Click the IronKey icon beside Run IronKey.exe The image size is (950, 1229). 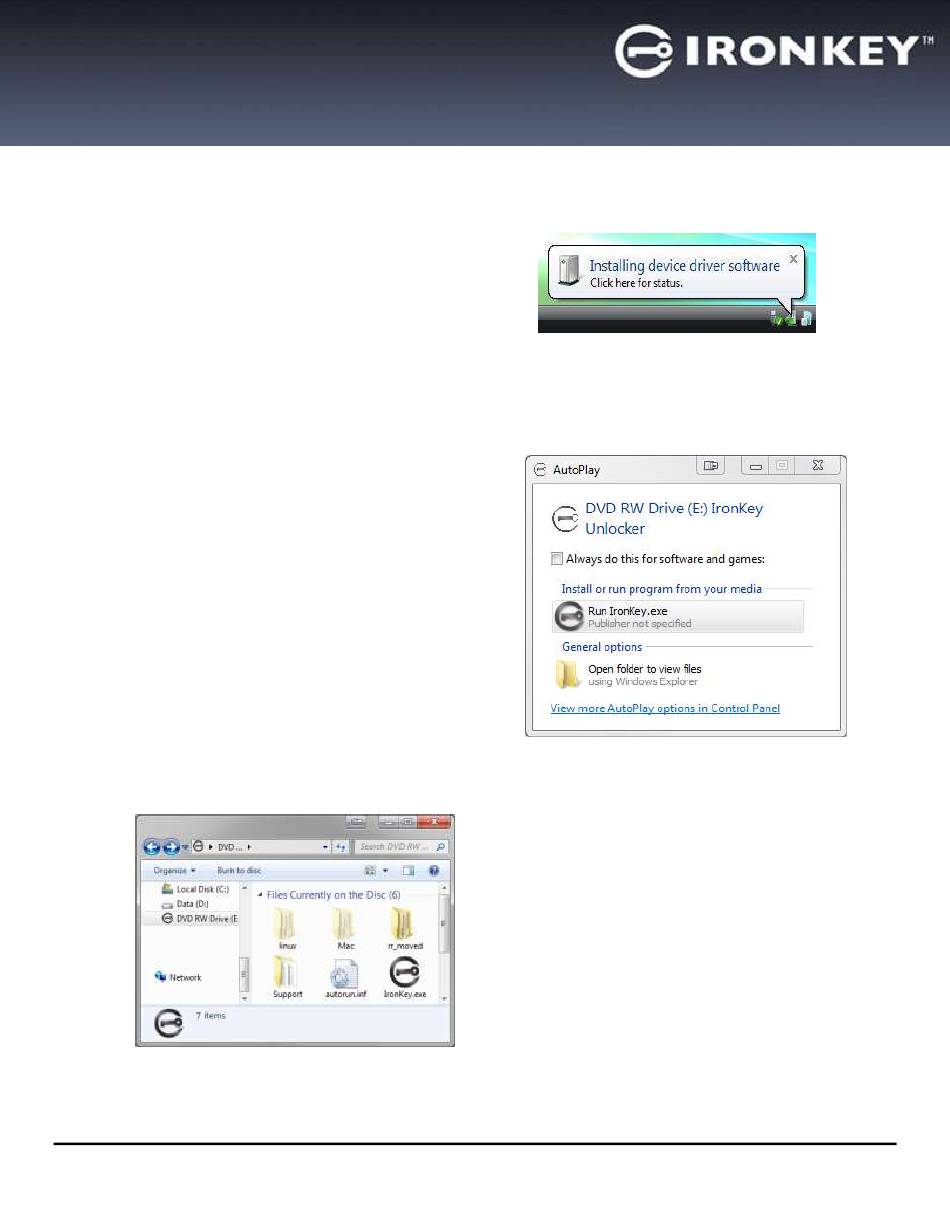569,616
